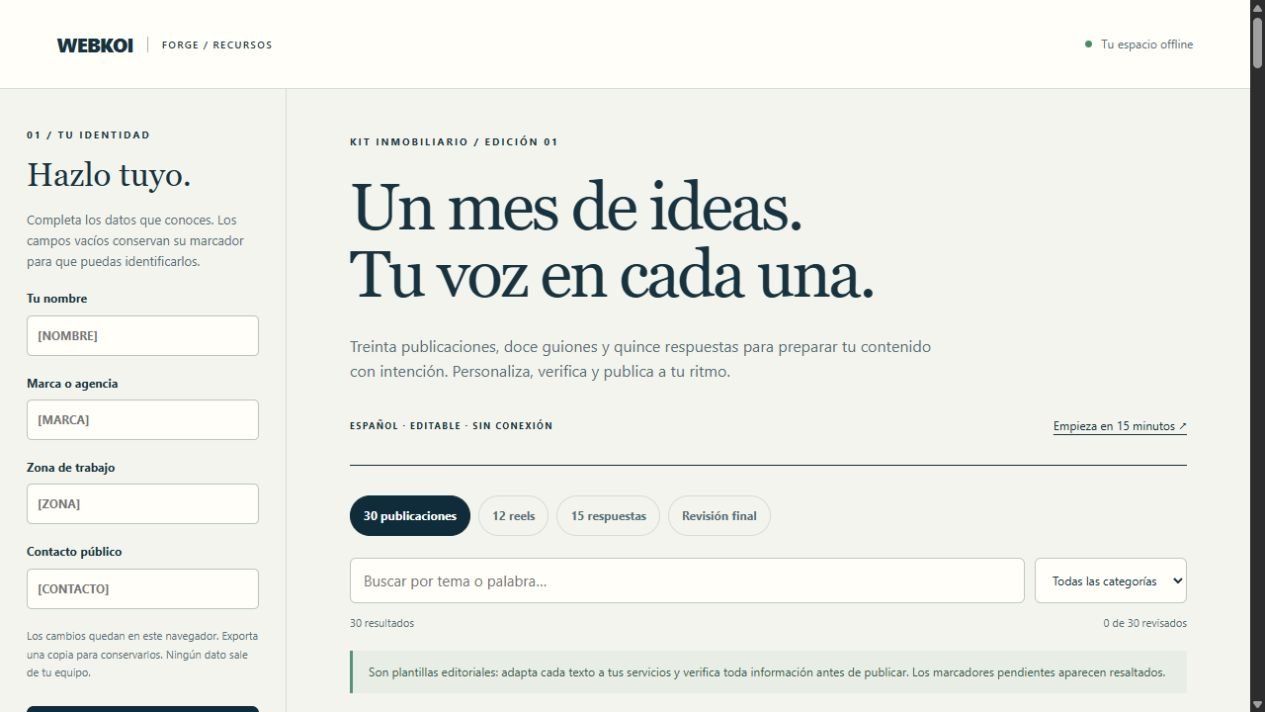The width and height of the screenshot is (1265, 712).
Task: Switch to the '12 reels' tab
Action: (x=513, y=516)
